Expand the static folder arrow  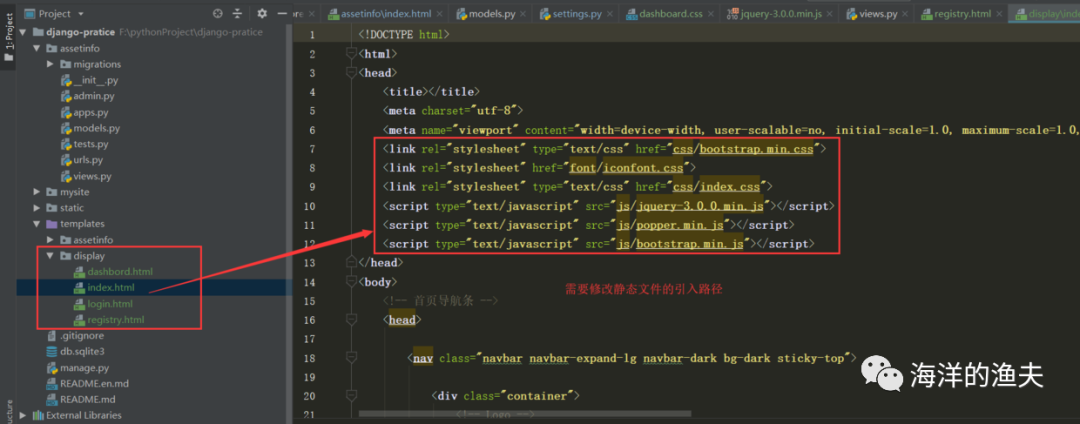point(37,208)
